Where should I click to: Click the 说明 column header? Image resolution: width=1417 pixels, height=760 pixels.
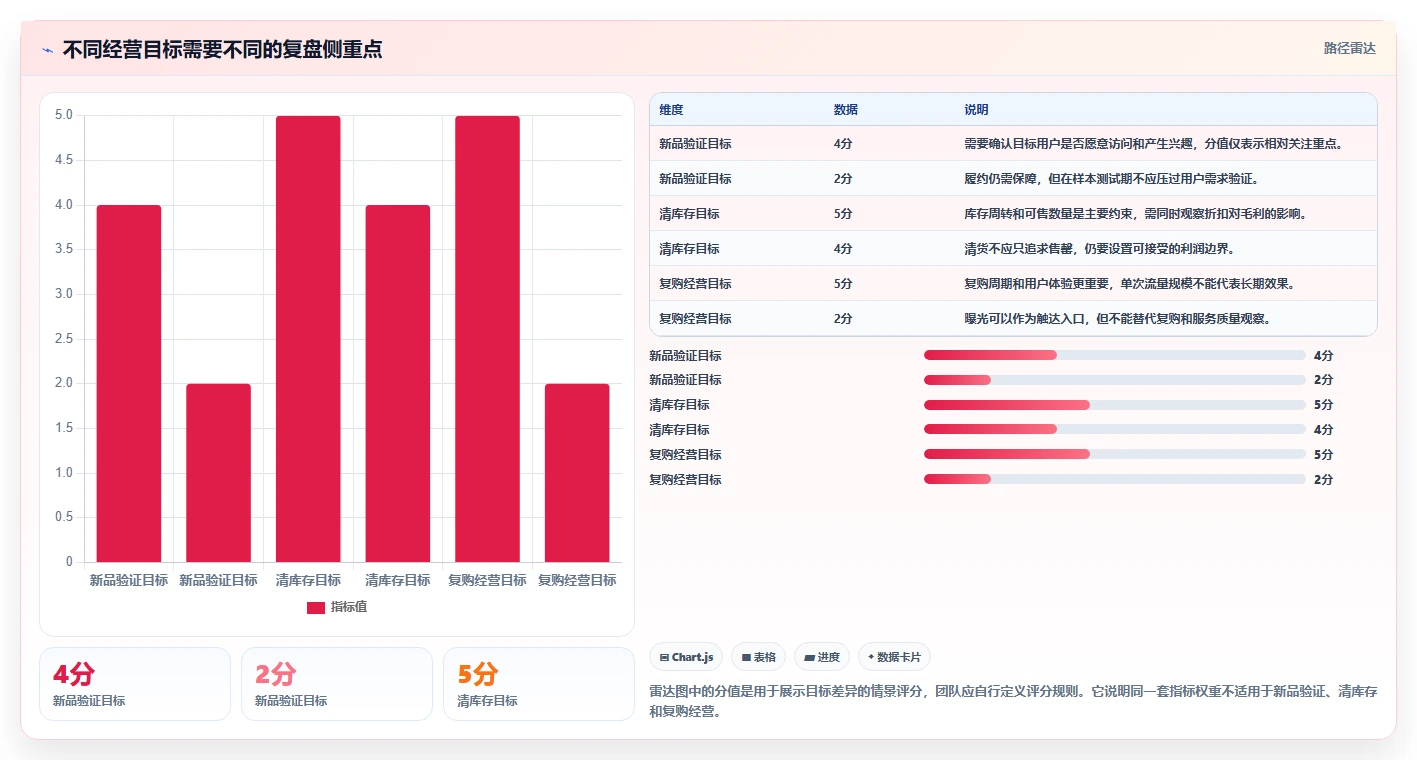(977, 110)
